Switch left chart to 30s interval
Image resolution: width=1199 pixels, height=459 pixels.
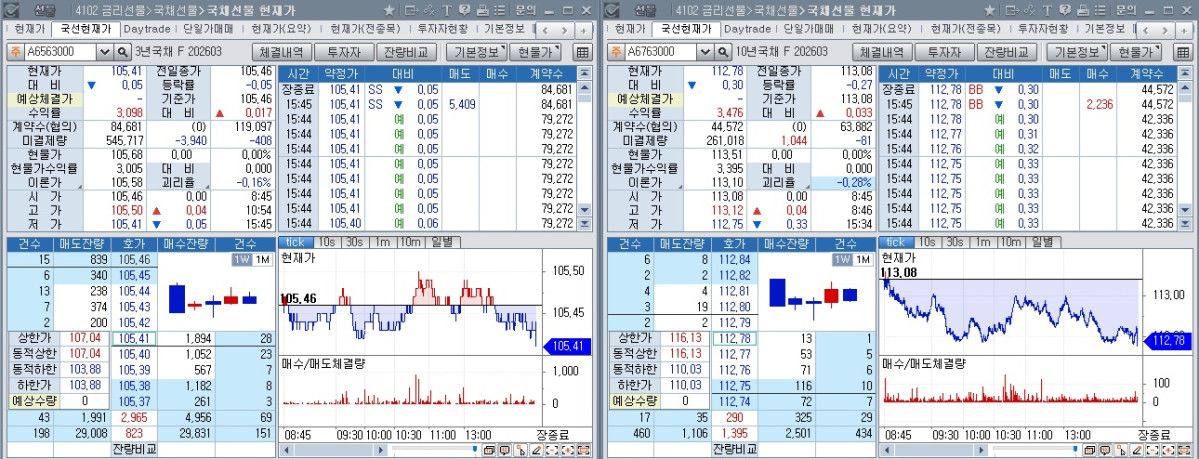click(354, 242)
